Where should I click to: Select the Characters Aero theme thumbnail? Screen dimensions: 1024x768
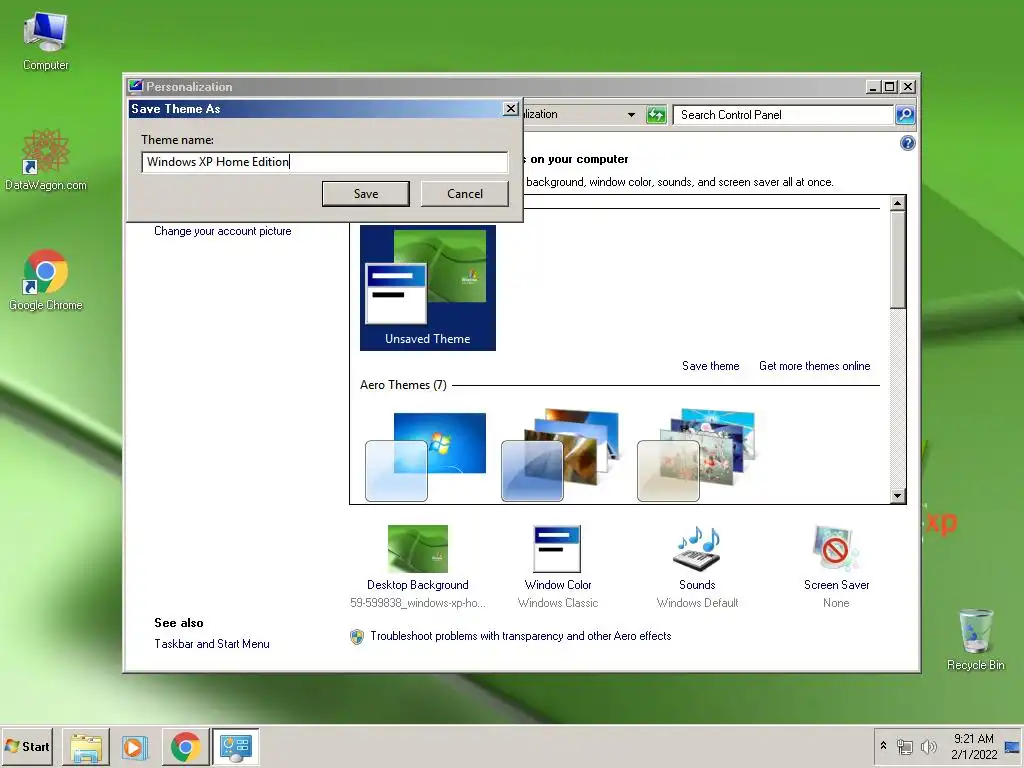click(696, 456)
